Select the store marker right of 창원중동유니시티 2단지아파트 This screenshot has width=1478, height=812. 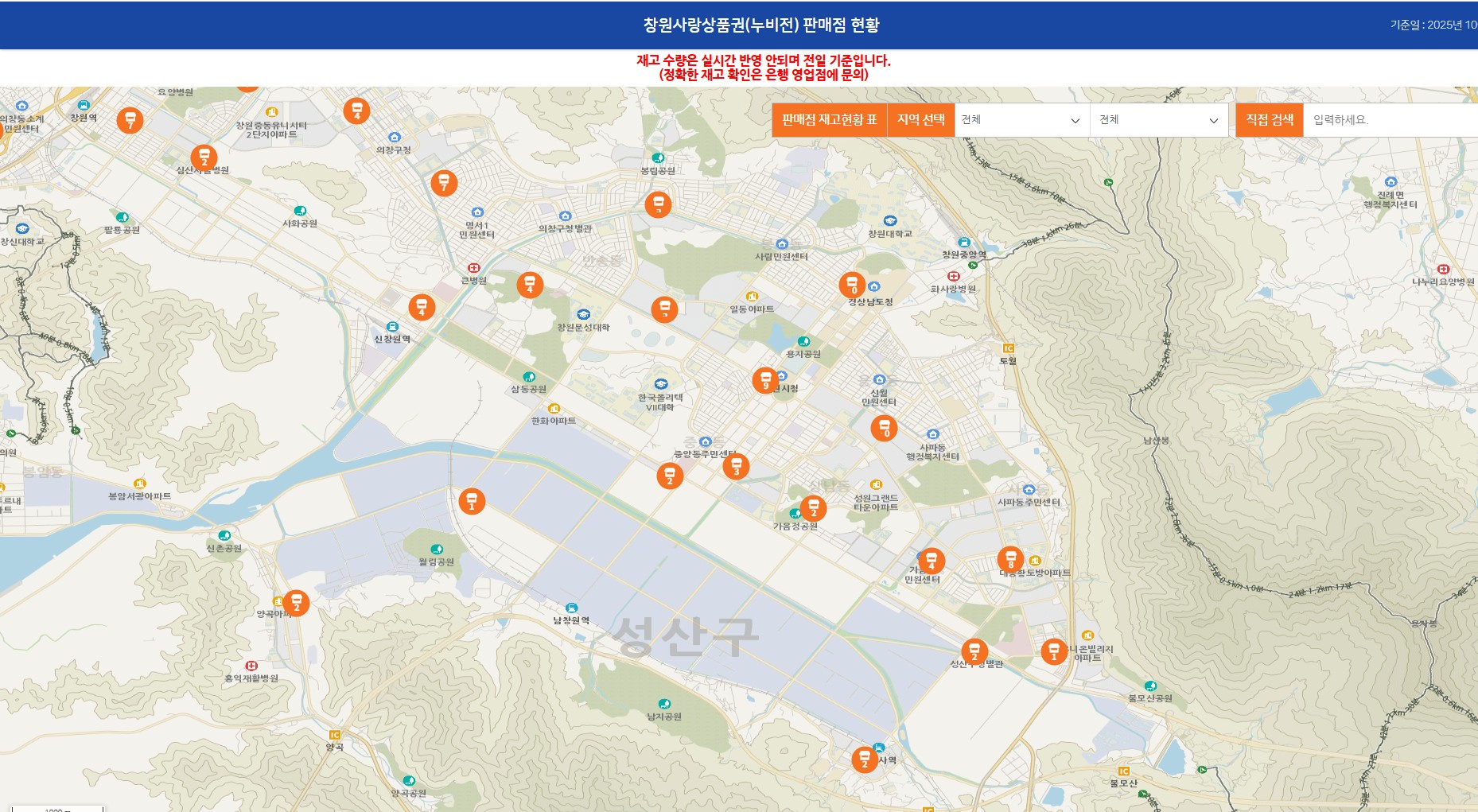pos(356,111)
